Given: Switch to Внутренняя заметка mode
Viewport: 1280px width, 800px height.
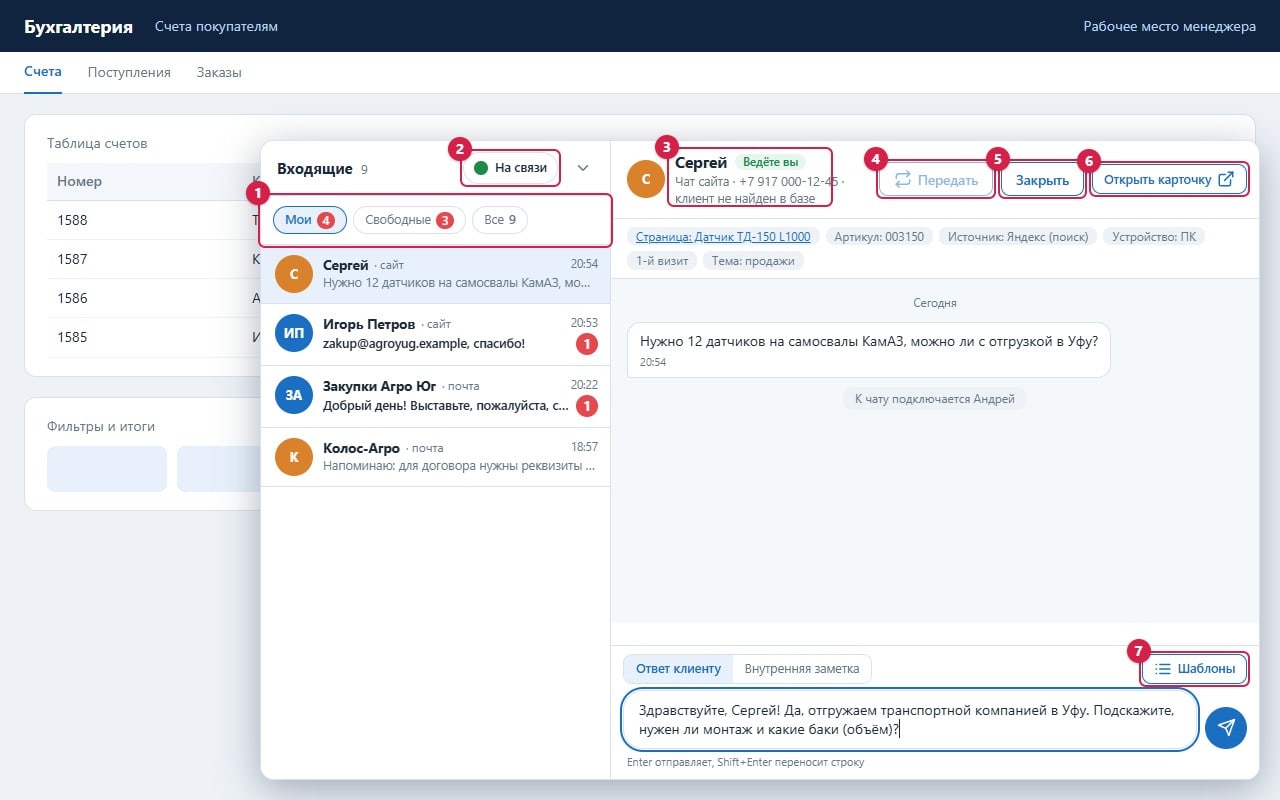Looking at the screenshot, I should point(802,668).
